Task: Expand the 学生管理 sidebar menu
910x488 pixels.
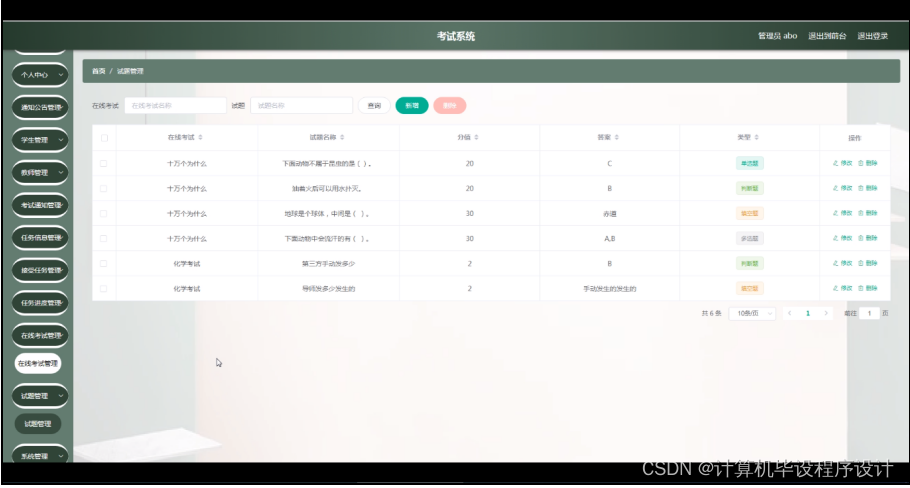Action: (x=40, y=140)
